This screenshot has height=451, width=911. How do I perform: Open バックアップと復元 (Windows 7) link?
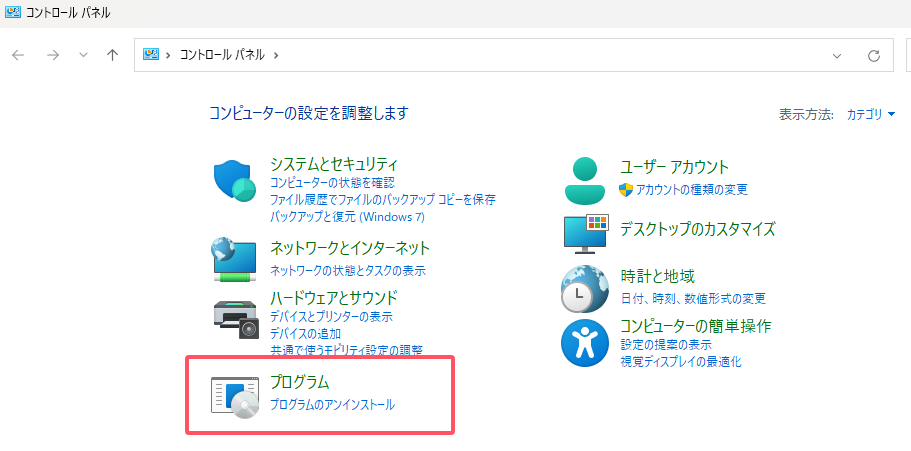pos(347,217)
